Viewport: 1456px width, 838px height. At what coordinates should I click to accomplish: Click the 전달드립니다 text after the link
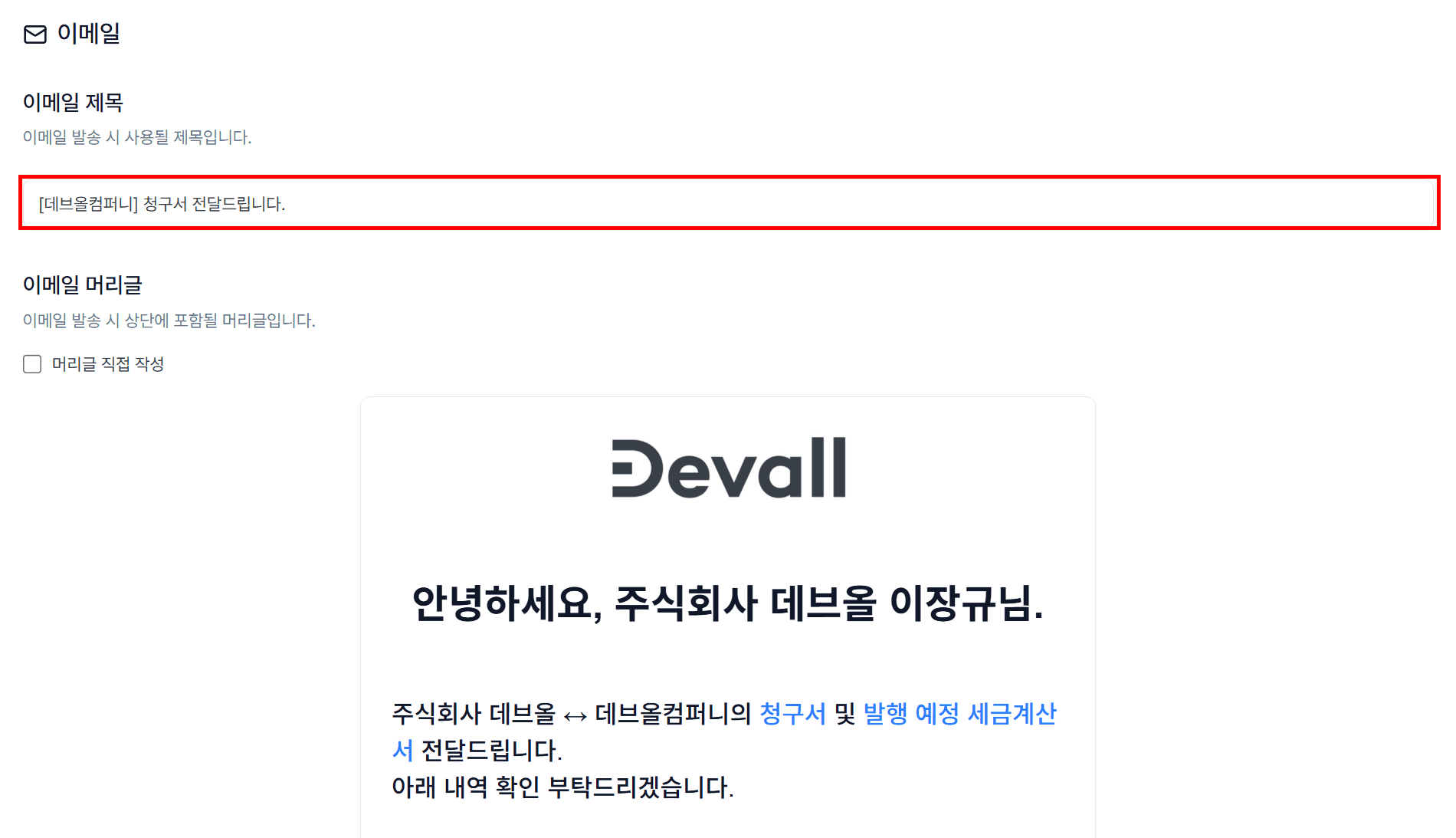492,751
